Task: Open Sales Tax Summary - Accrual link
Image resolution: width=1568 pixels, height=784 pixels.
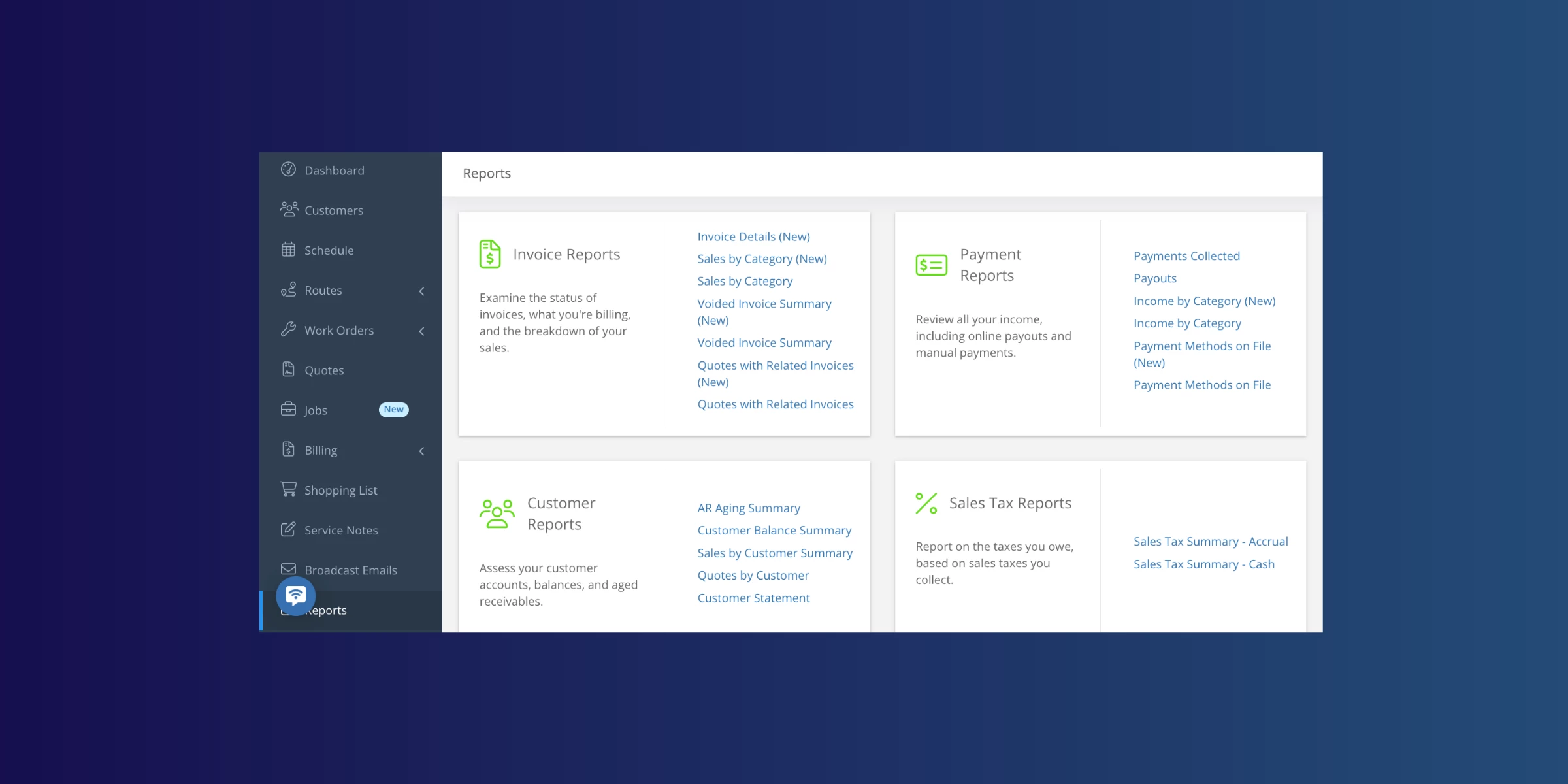Action: [x=1211, y=542]
